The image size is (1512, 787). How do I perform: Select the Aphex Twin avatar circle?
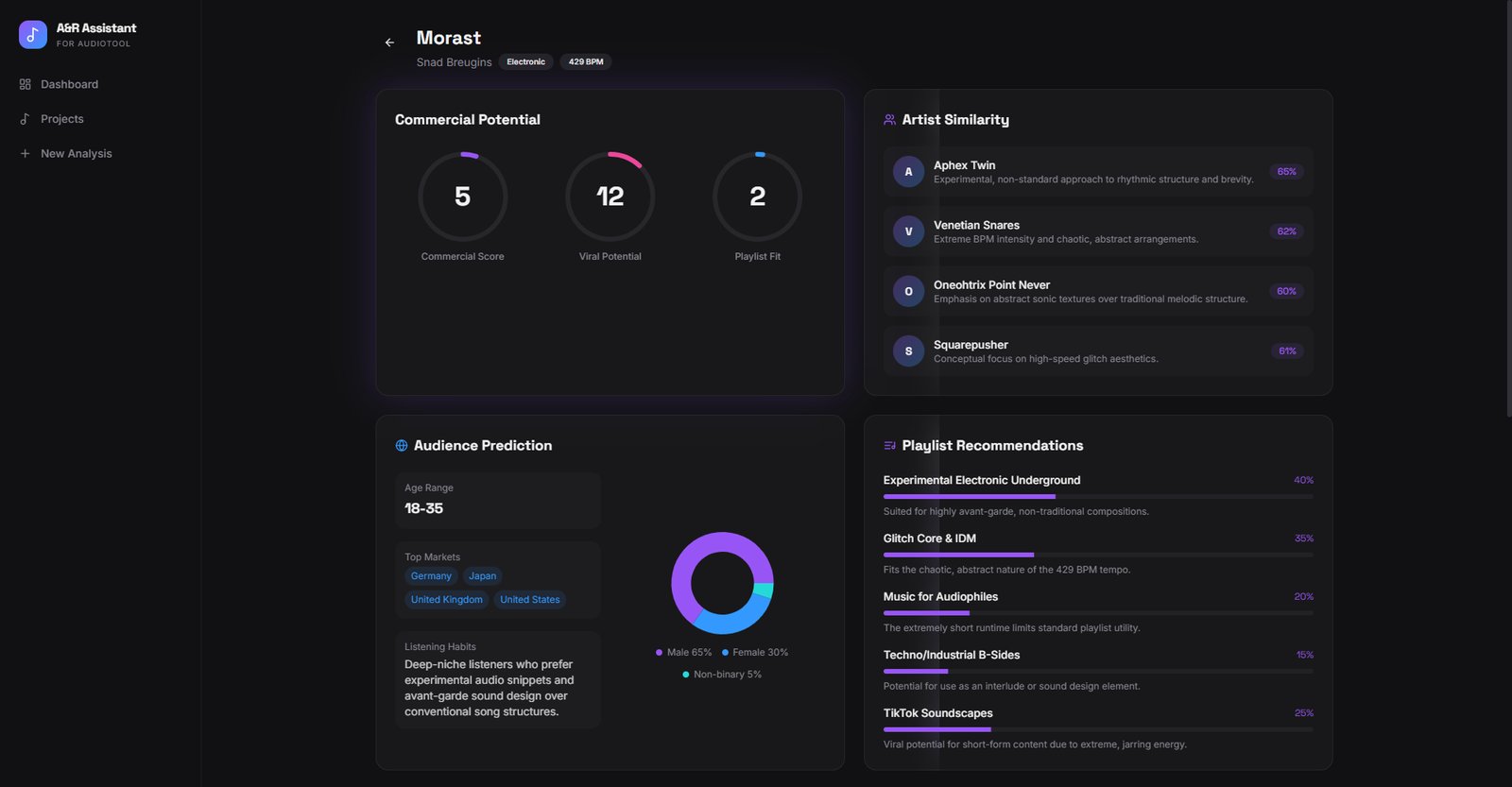pyautogui.click(x=908, y=172)
